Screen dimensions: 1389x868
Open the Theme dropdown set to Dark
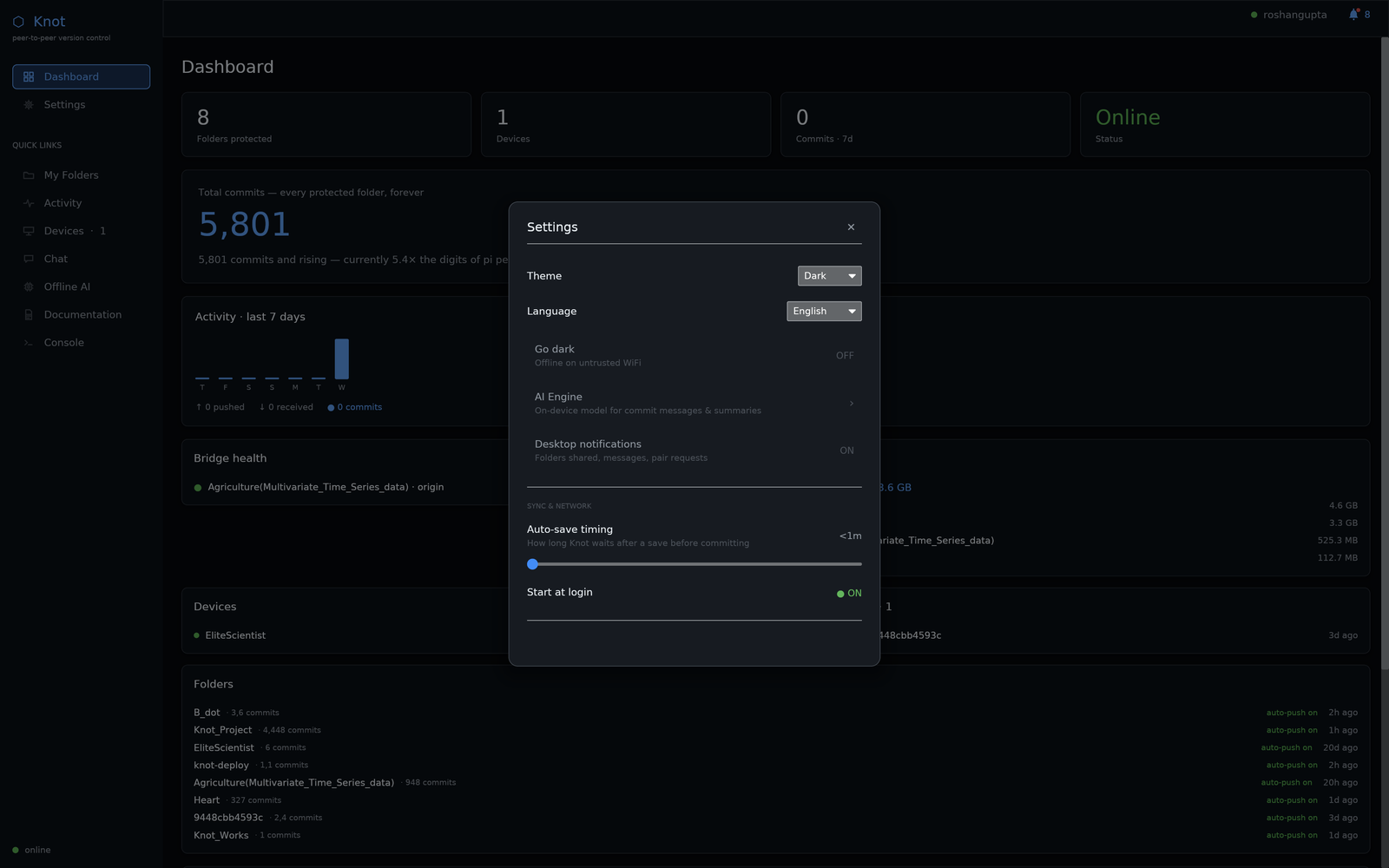(829, 276)
